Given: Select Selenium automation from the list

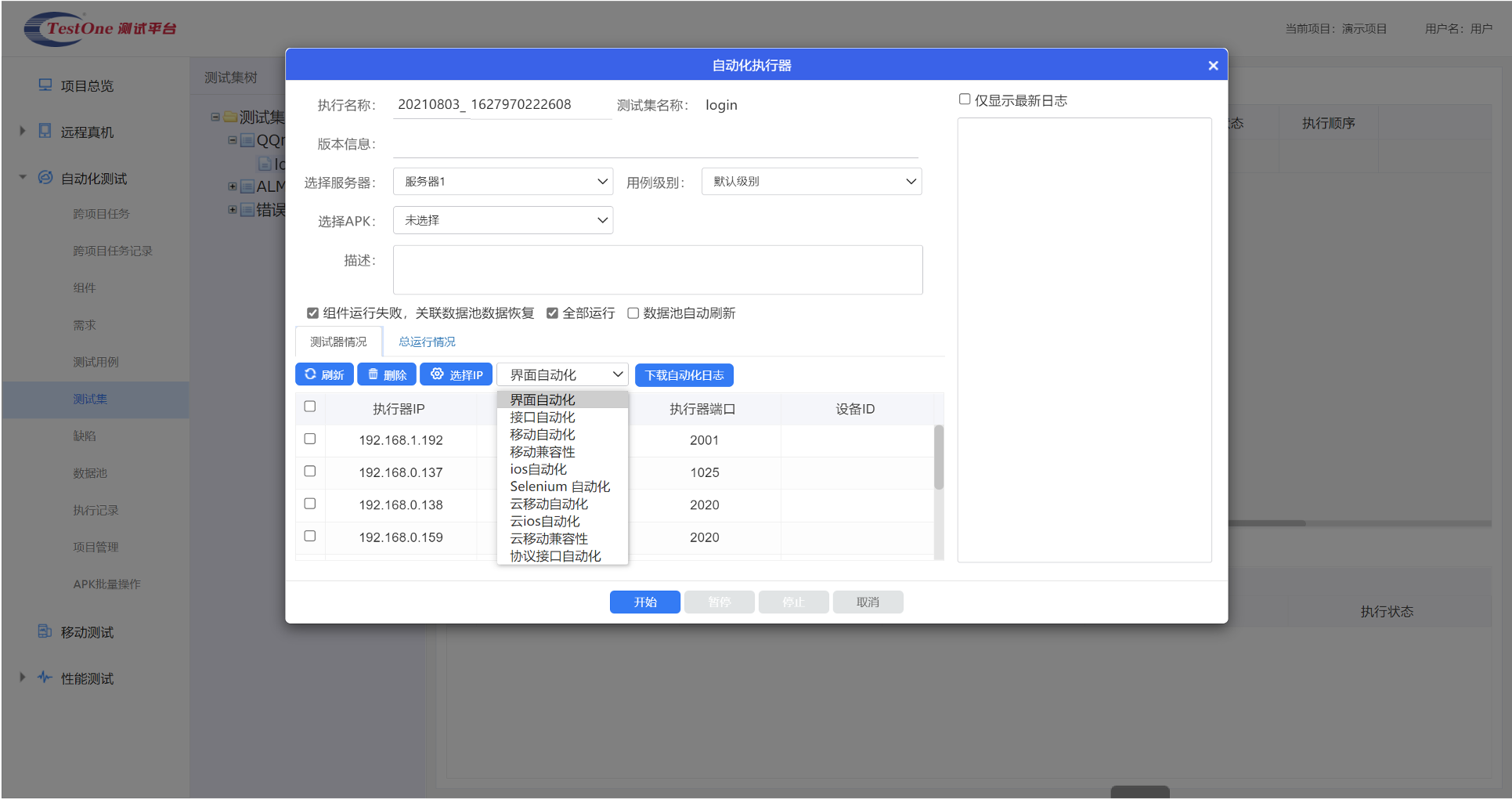Looking at the screenshot, I should click(560, 486).
